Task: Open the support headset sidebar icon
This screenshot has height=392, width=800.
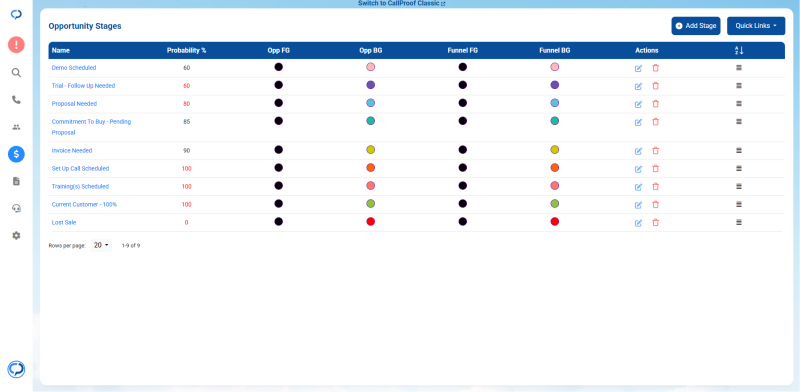Action: pyautogui.click(x=16, y=208)
